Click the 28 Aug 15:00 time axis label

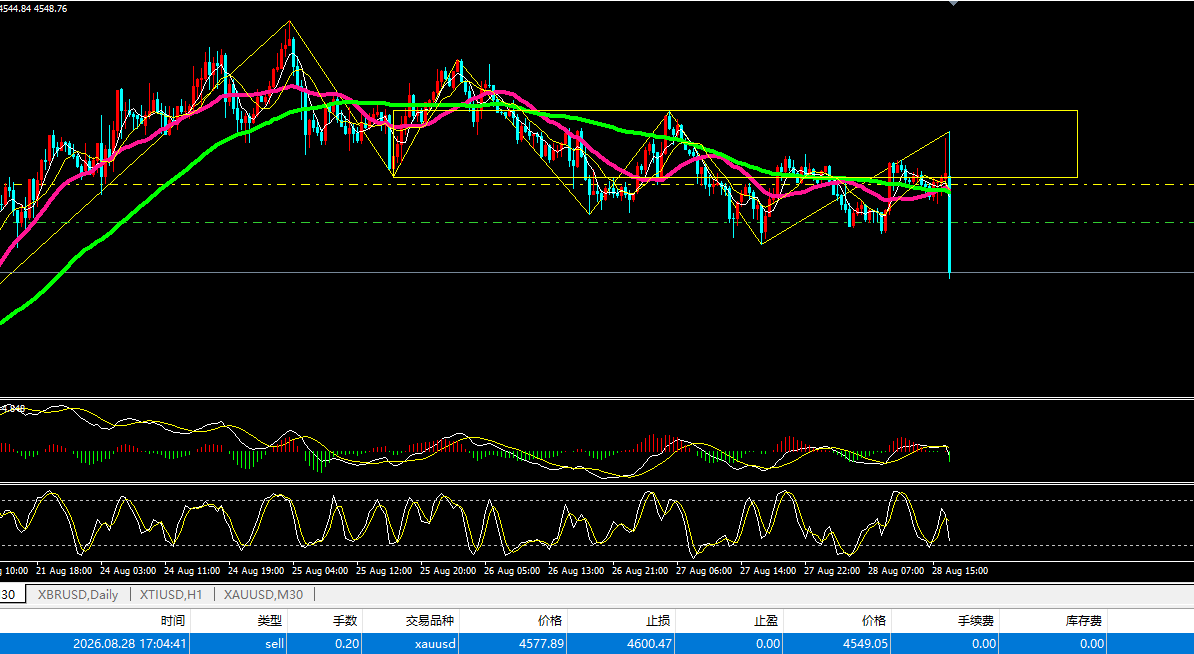click(959, 570)
